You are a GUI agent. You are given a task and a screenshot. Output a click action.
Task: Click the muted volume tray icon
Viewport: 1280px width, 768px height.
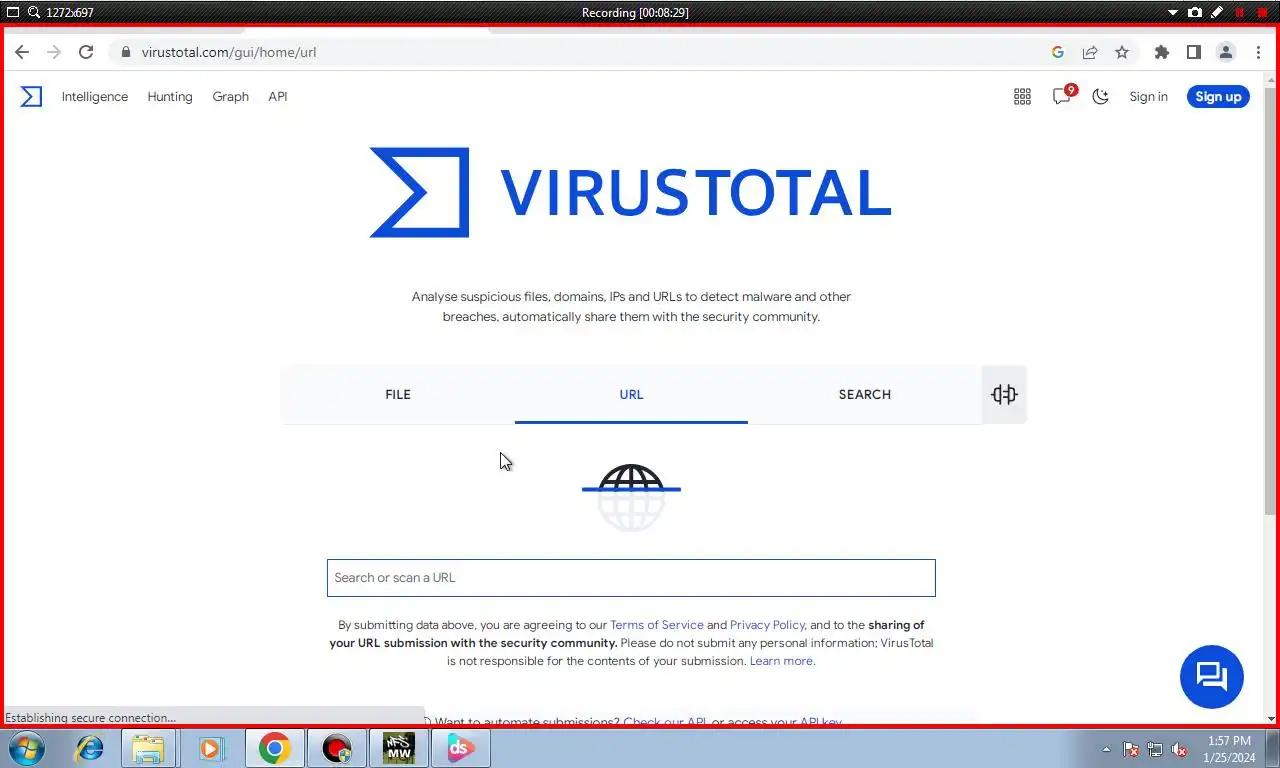1180,749
